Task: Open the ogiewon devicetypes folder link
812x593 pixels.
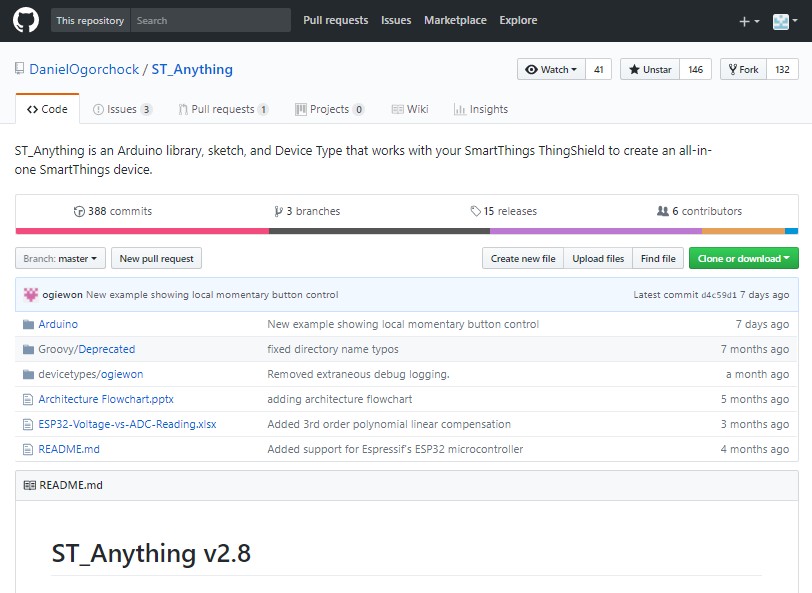Action: 122,374
